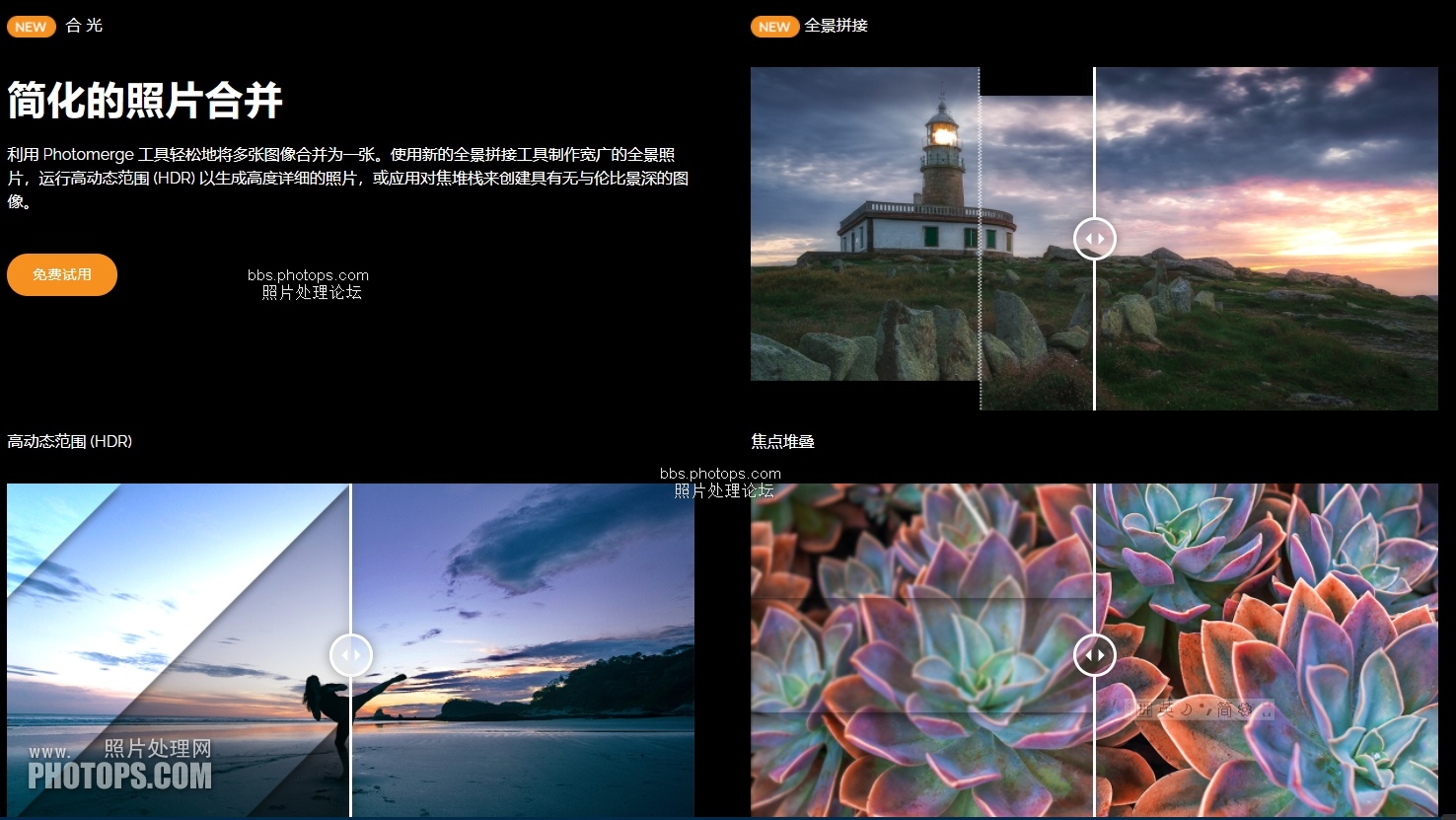The width and height of the screenshot is (1456, 820).
Task: Click the 全景拼接 label
Action: coord(836,26)
